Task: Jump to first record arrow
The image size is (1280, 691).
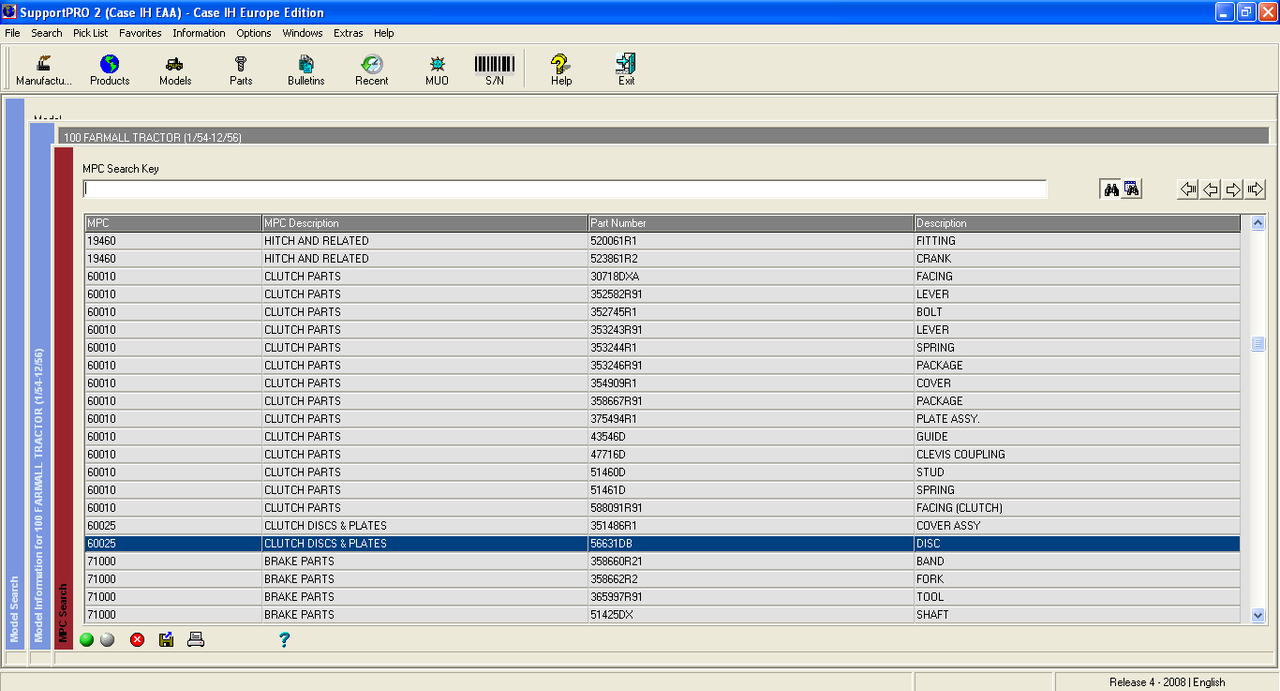Action: (x=1188, y=189)
